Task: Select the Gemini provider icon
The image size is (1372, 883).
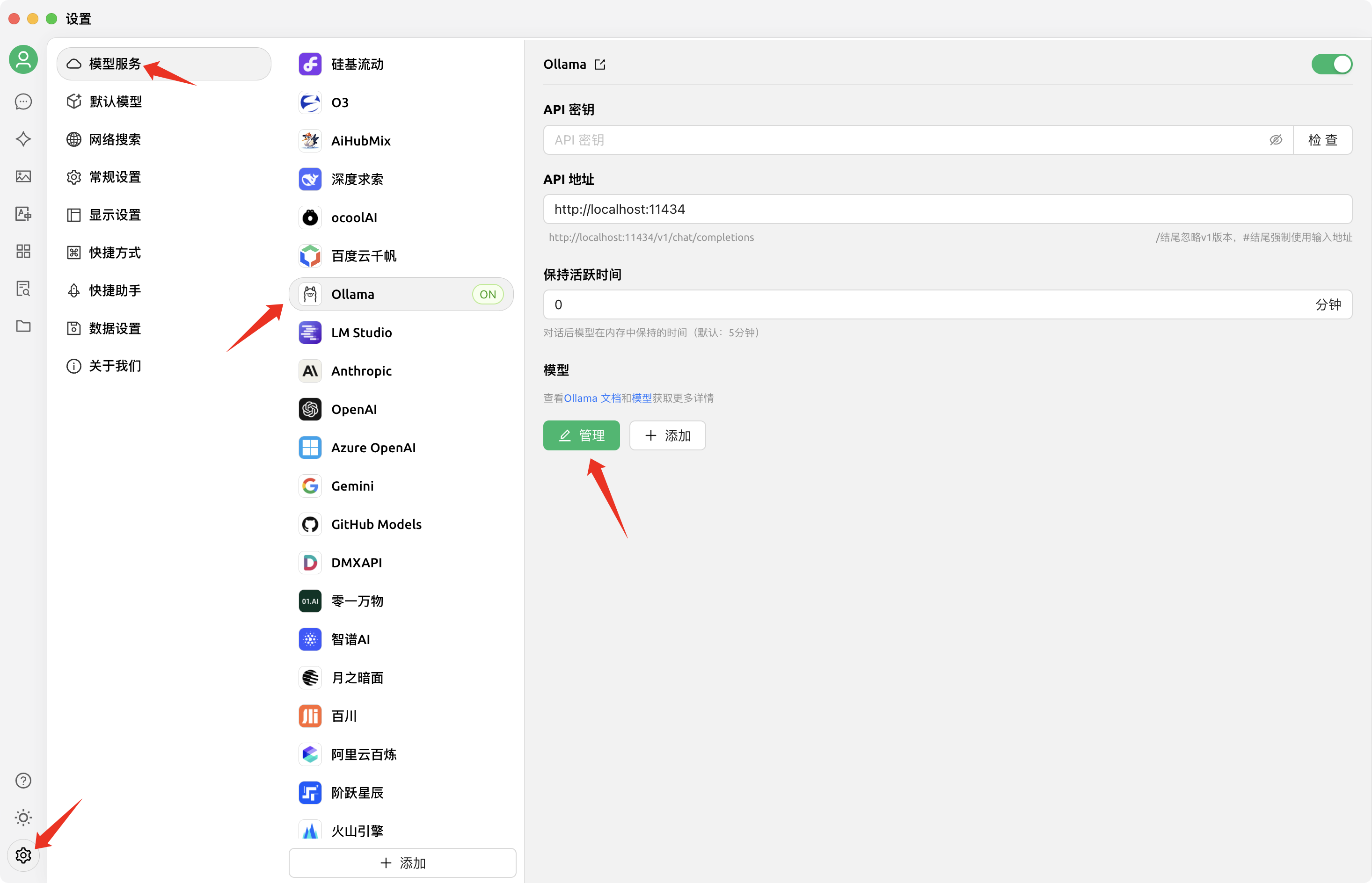Action: tap(310, 486)
